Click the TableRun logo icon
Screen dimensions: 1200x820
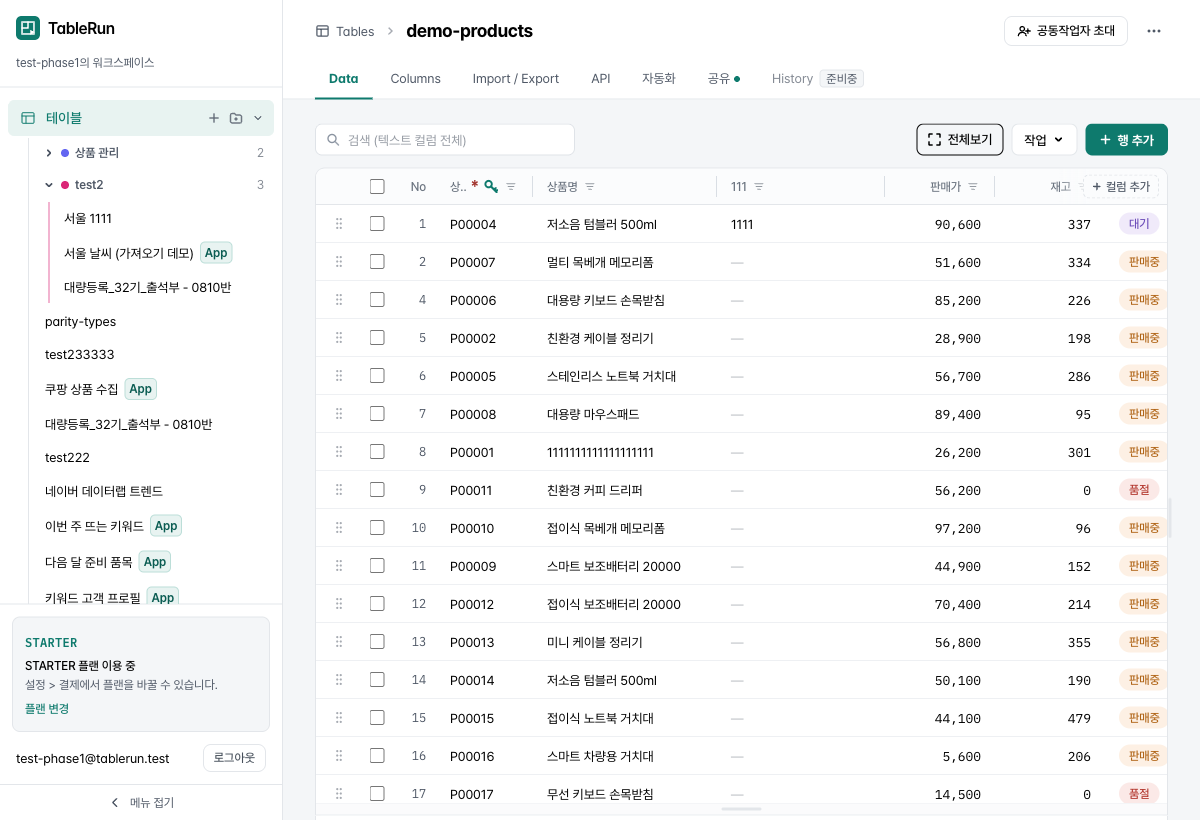tap(28, 28)
